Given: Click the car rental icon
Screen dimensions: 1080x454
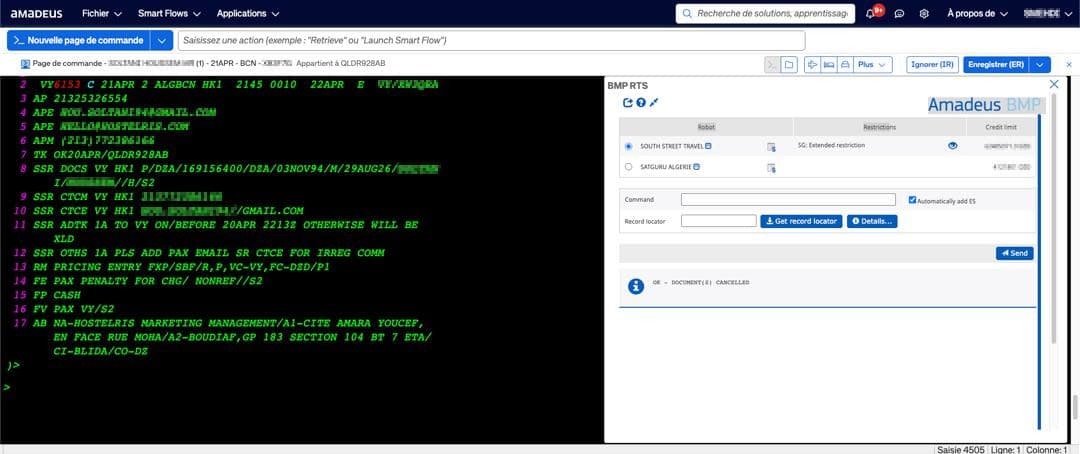Looking at the screenshot, I should tap(845, 64).
